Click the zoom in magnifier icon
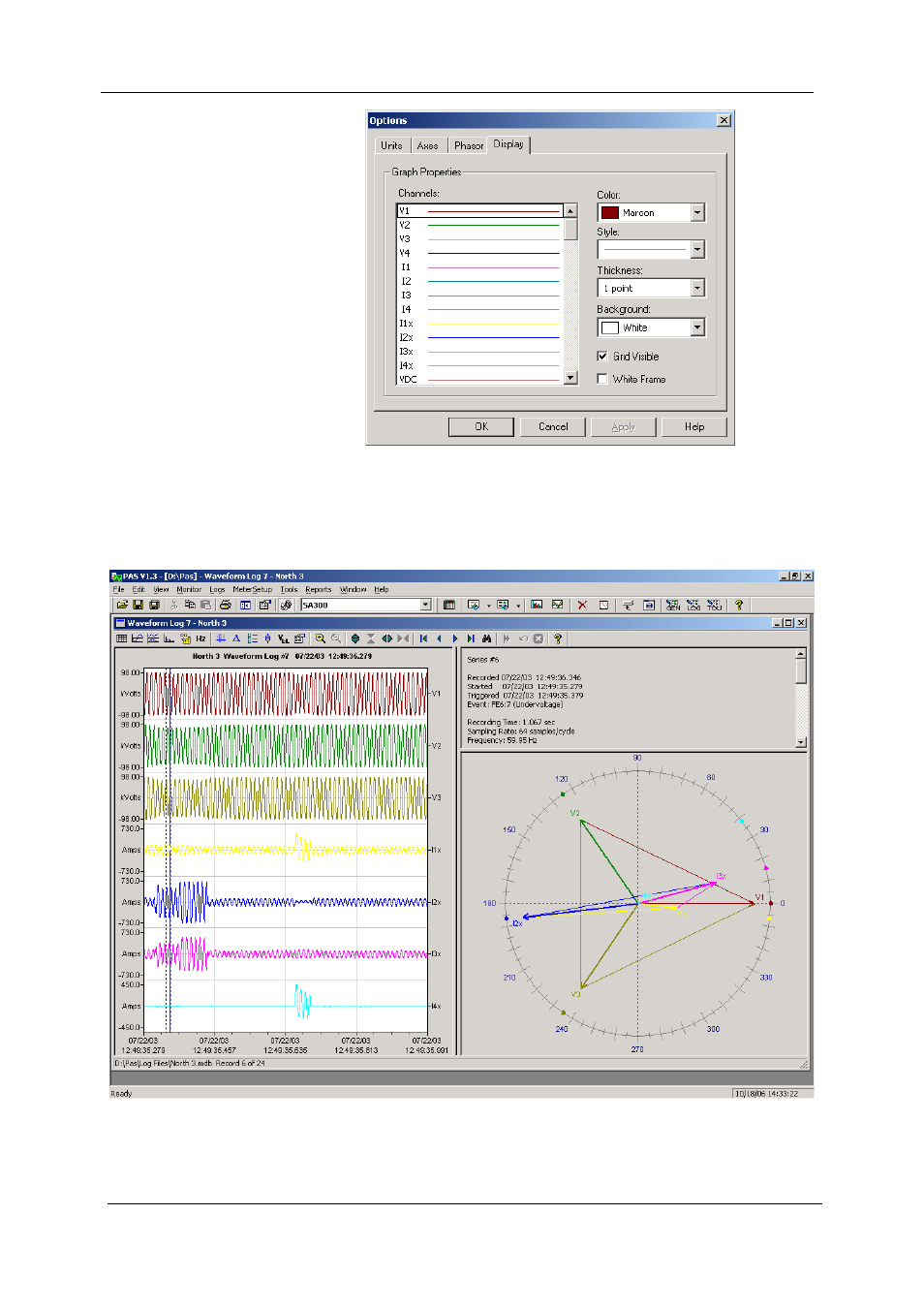The height and width of the screenshot is (1308, 924). point(321,638)
